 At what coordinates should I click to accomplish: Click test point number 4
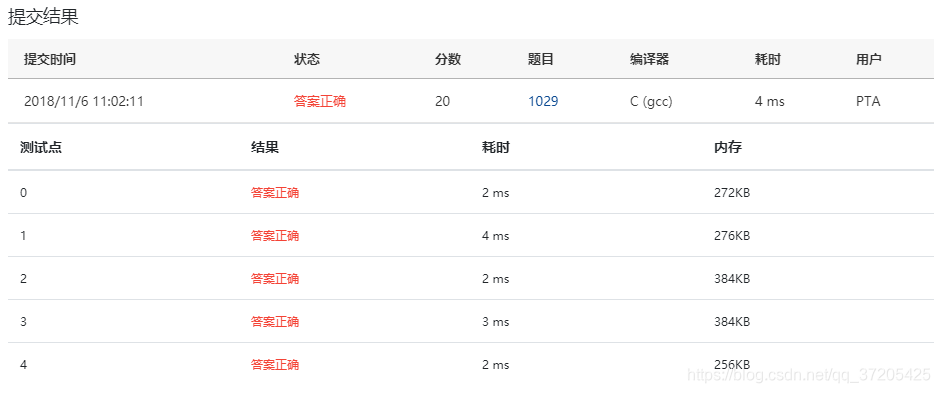23,364
